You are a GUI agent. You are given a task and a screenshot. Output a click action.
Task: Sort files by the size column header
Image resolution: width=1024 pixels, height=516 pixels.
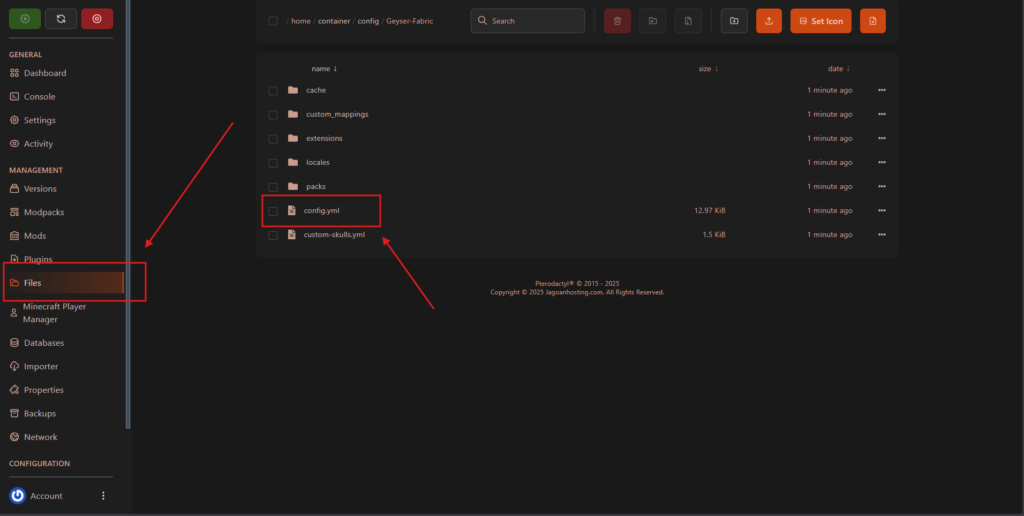[x=708, y=69]
